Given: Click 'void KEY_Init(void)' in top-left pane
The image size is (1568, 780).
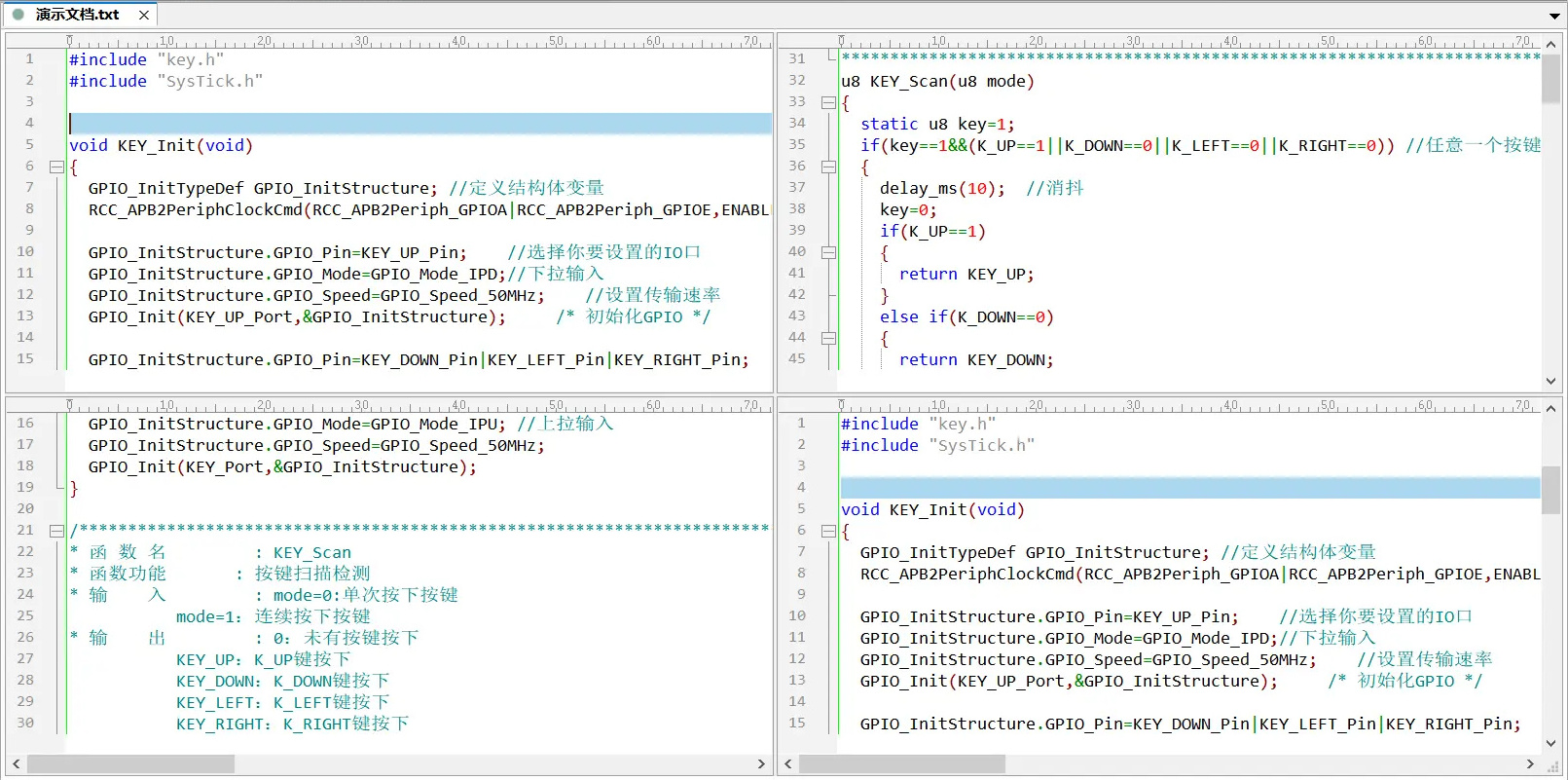Looking at the screenshot, I should 161,145.
